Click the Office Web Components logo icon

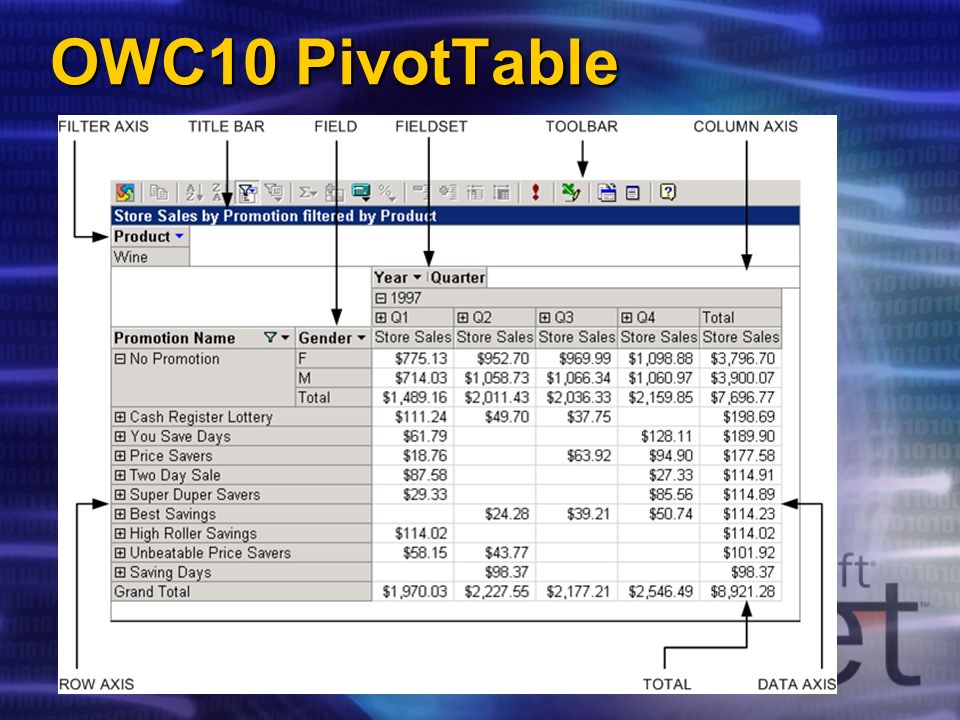pos(125,193)
